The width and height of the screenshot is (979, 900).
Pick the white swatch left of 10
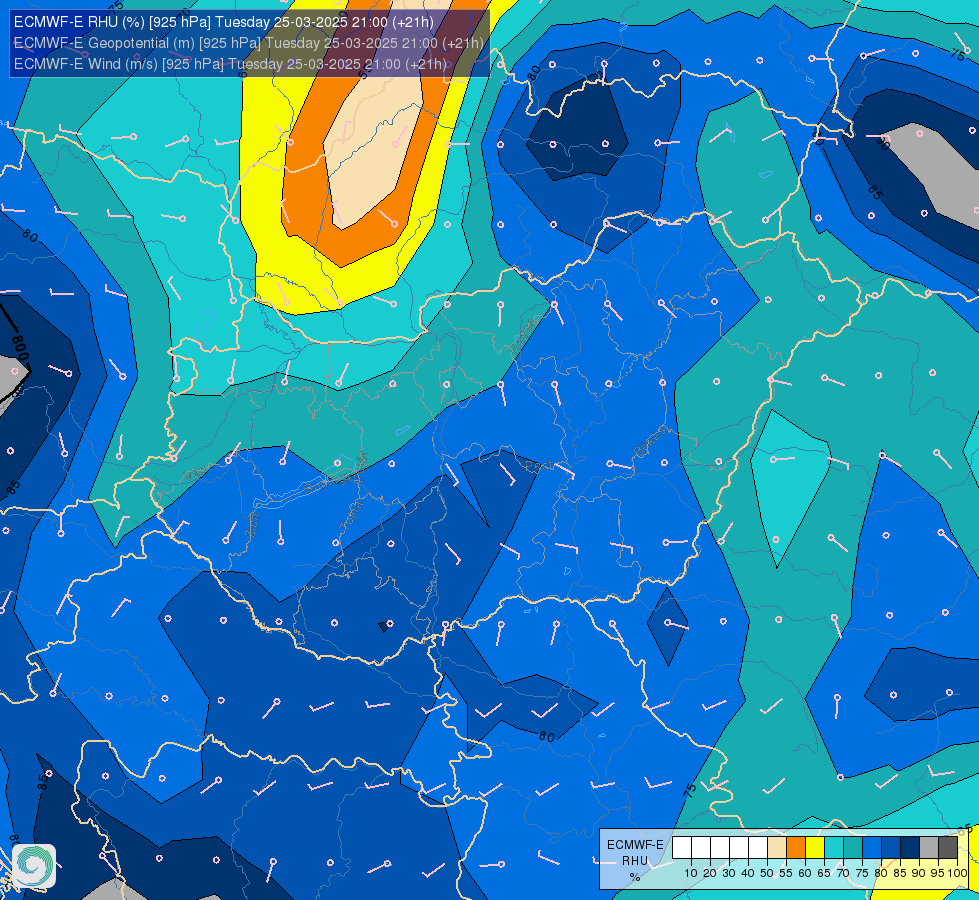[x=682, y=848]
